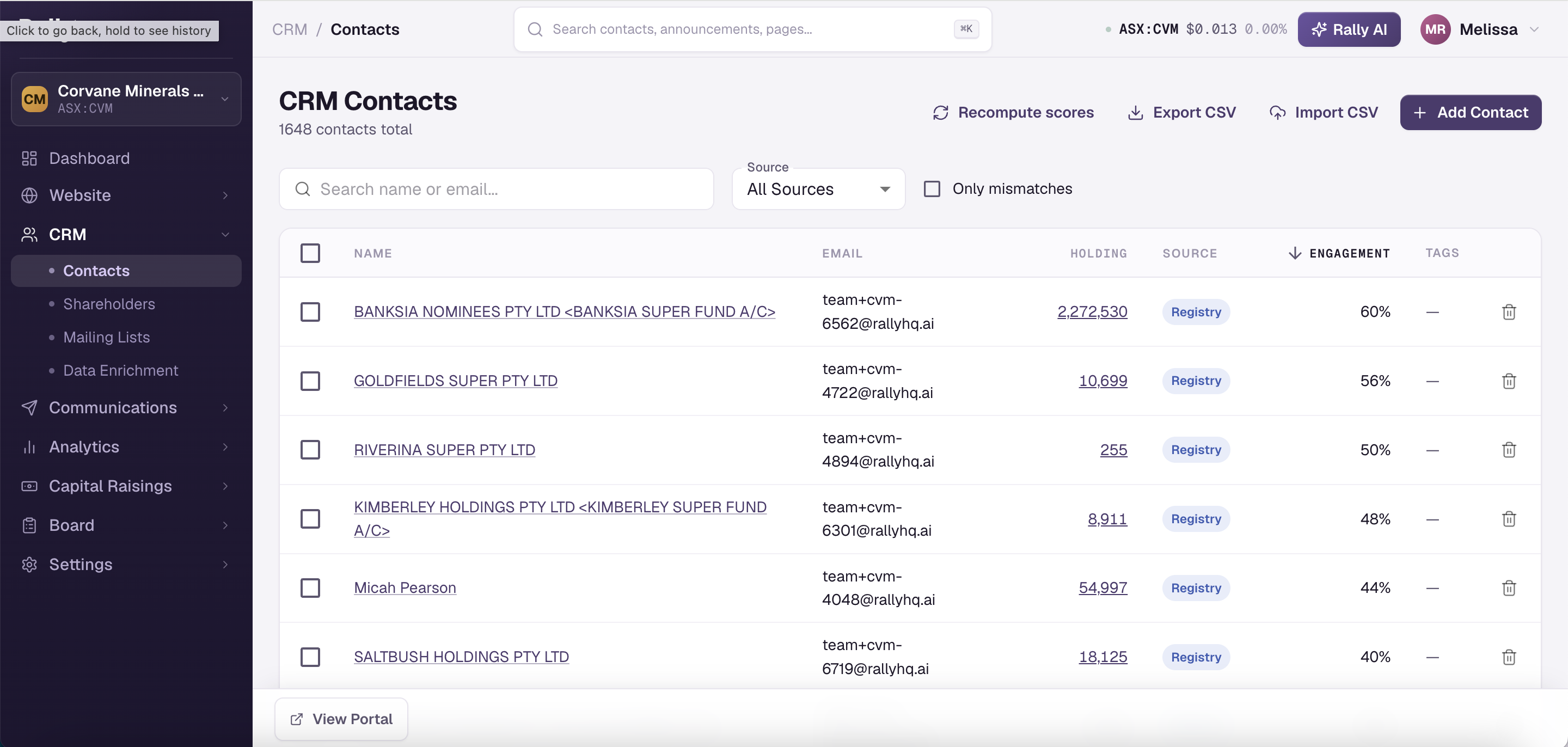This screenshot has width=1568, height=747.
Task: Select the RIVERINA SUPER row checkbox
Action: (x=310, y=450)
